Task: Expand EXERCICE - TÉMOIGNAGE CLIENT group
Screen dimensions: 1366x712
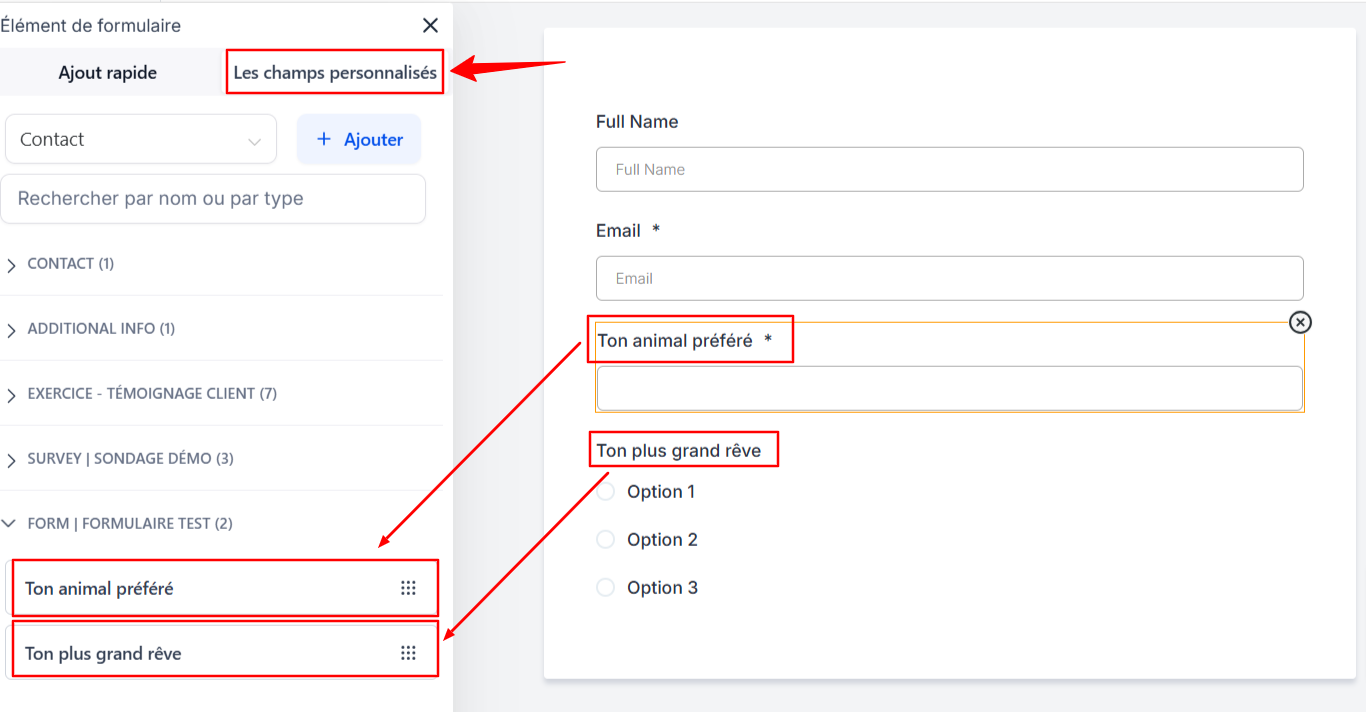Action: 12,395
